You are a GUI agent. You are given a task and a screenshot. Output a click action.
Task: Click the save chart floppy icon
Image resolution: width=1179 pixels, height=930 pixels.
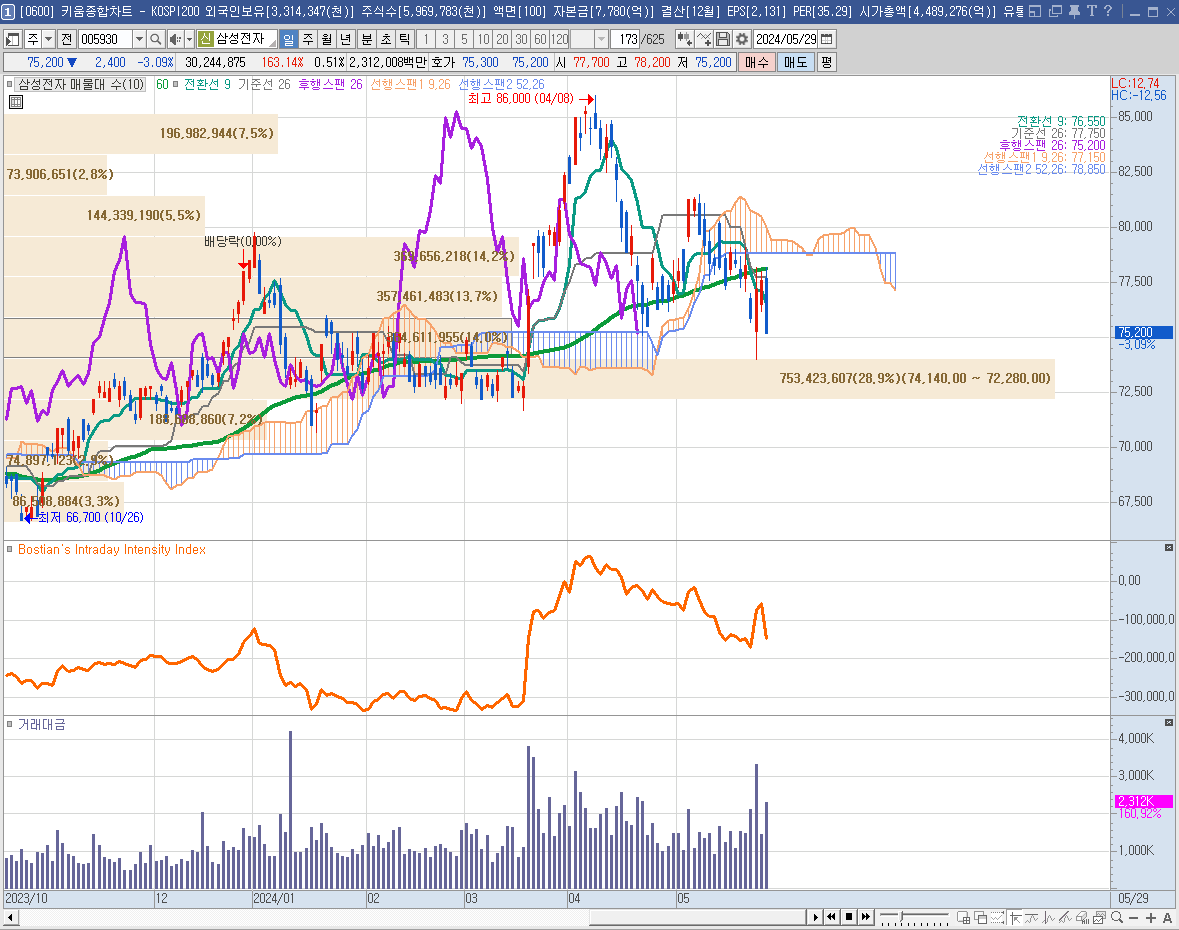pyautogui.click(x=723, y=39)
